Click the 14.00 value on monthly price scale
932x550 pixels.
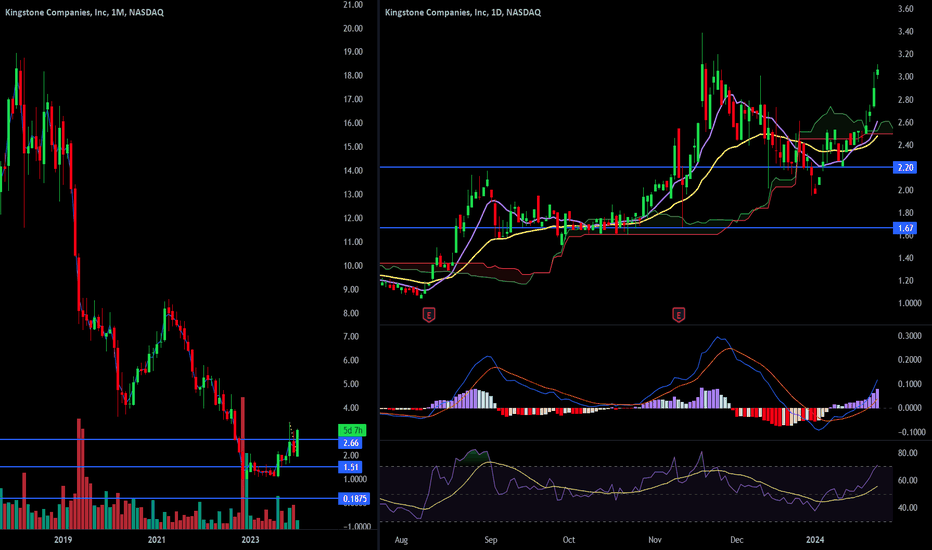coord(353,171)
